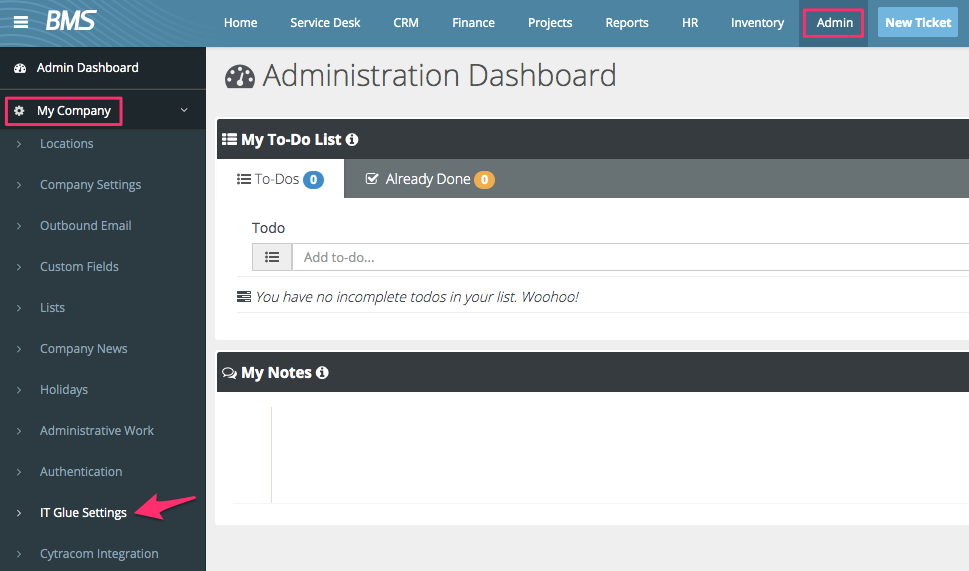Expand the Locations sidebar item arrow
This screenshot has width=969, height=571.
point(19,144)
